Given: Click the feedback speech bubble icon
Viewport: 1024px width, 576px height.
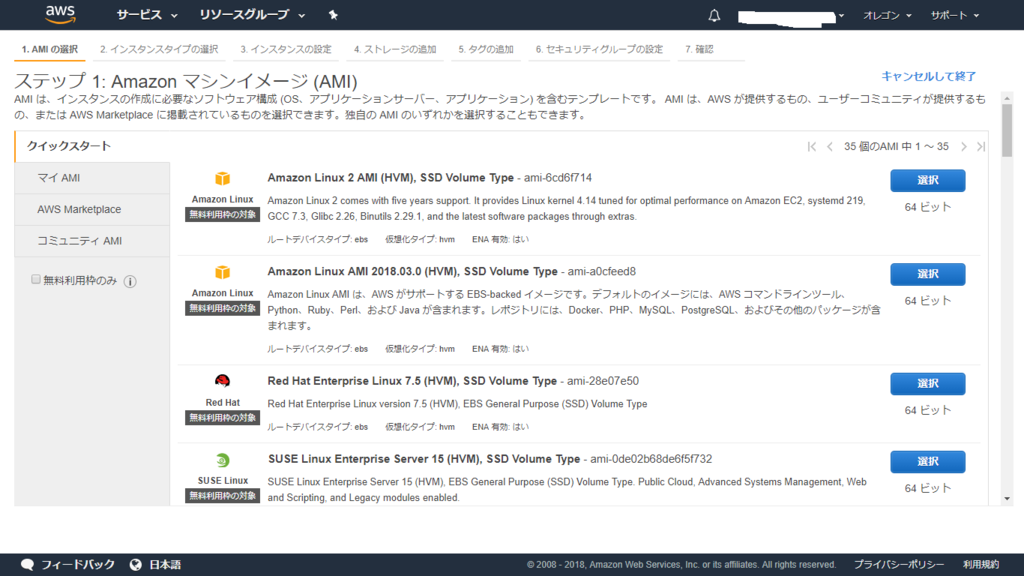Looking at the screenshot, I should [27, 565].
